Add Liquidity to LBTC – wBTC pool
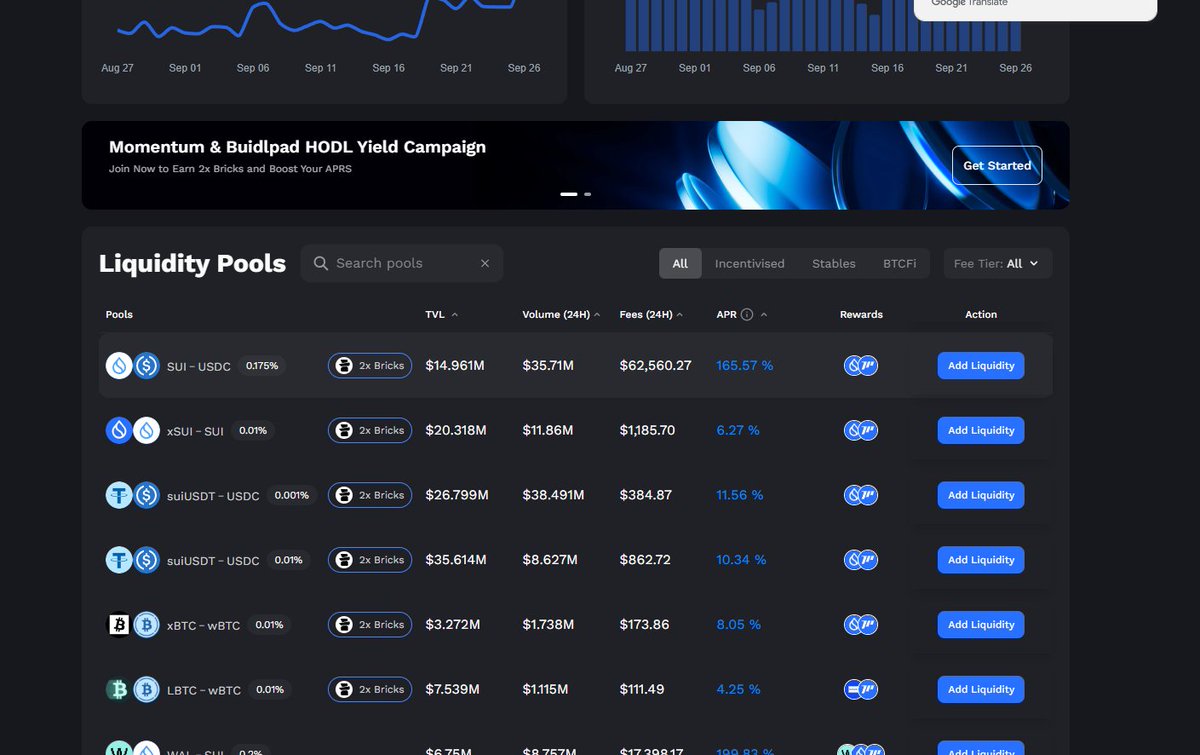Image resolution: width=1200 pixels, height=755 pixels. point(981,690)
